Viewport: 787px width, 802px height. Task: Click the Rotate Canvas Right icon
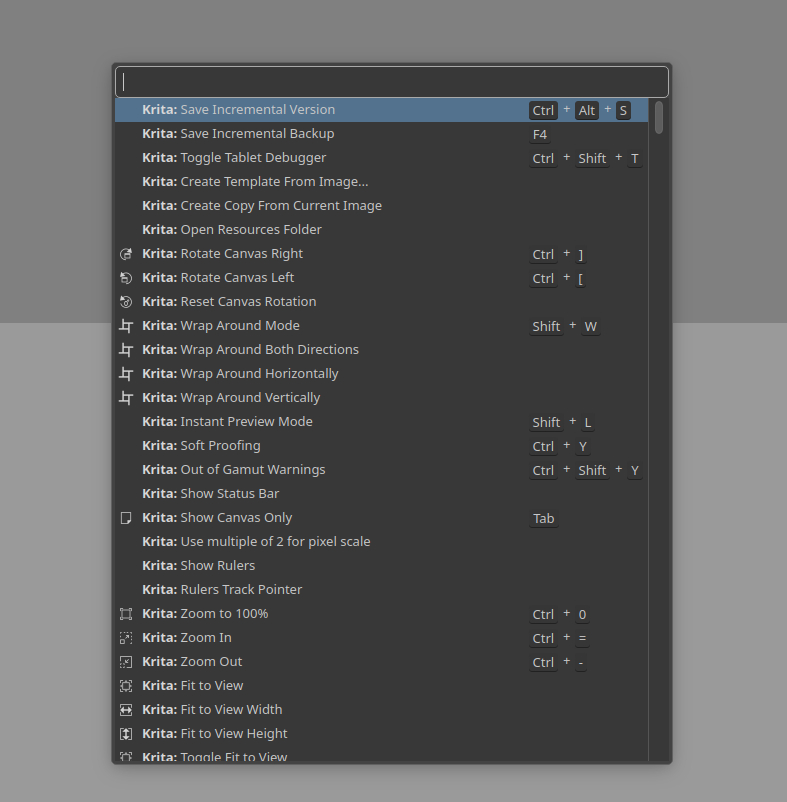(126, 254)
